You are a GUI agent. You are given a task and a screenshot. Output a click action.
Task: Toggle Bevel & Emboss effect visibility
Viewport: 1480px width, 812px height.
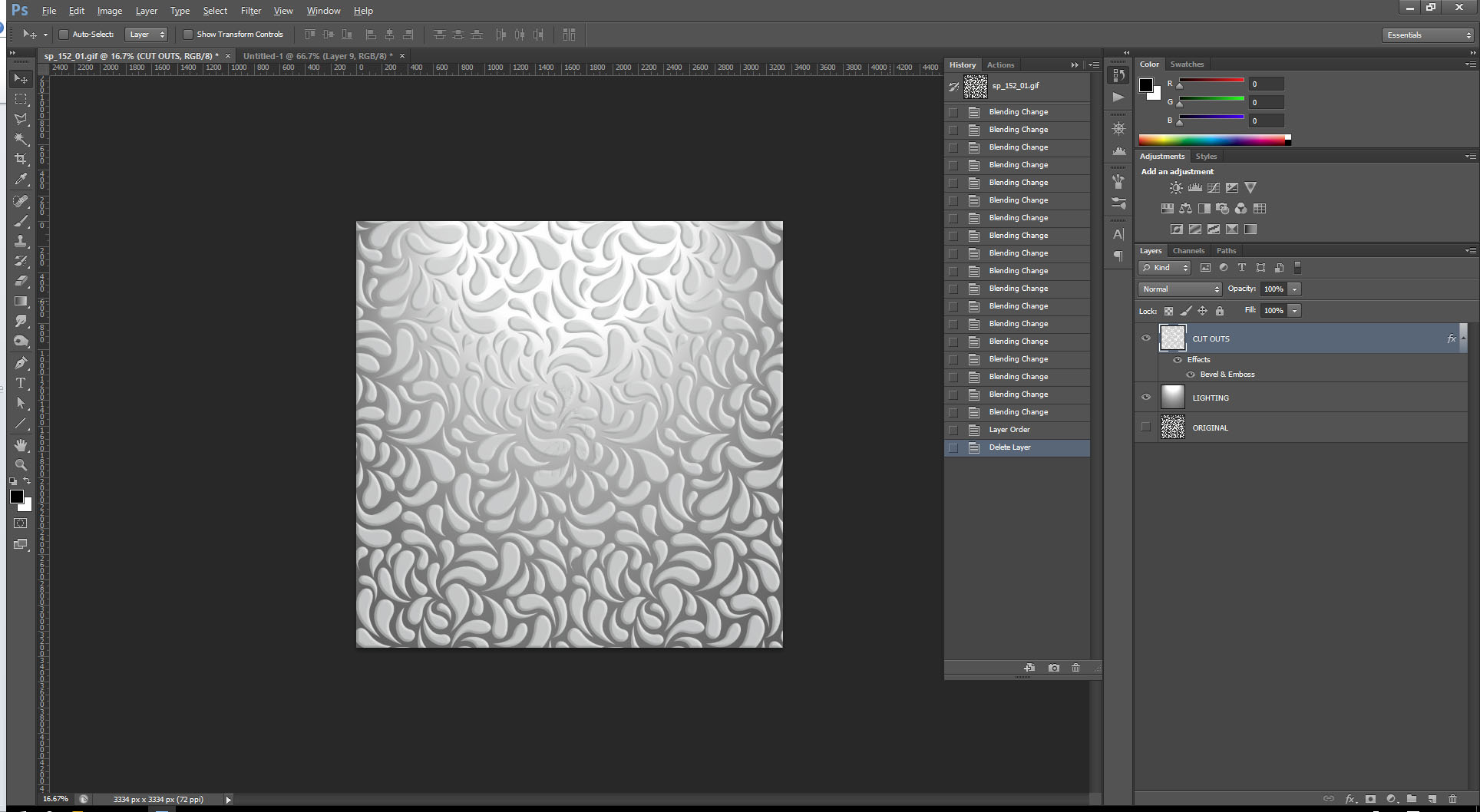[x=1191, y=375]
